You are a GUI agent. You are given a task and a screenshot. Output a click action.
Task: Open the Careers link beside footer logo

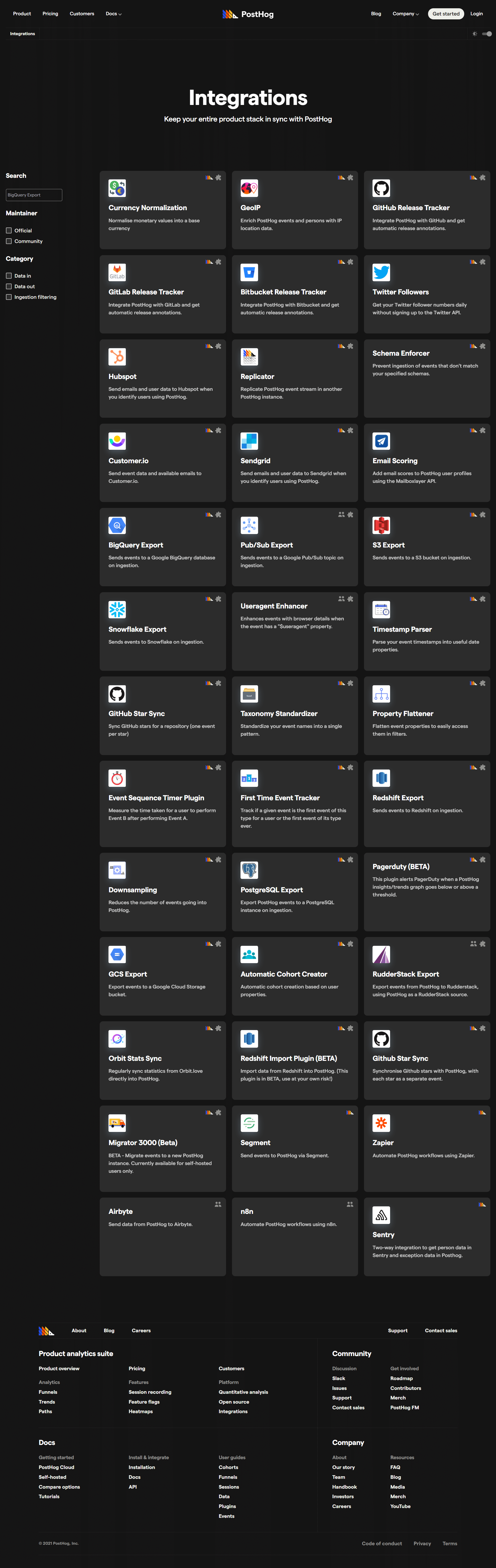pyautogui.click(x=141, y=1331)
